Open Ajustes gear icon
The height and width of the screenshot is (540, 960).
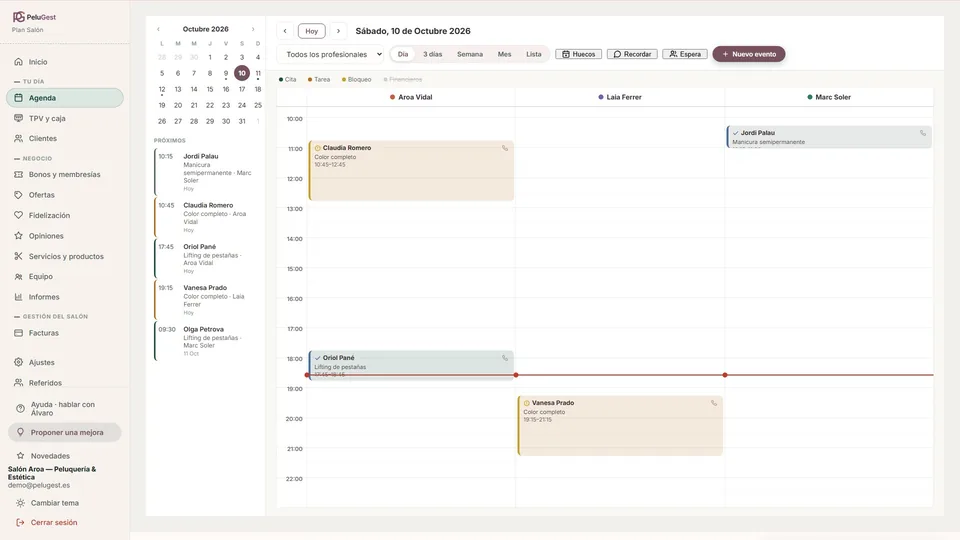[x=18, y=362]
